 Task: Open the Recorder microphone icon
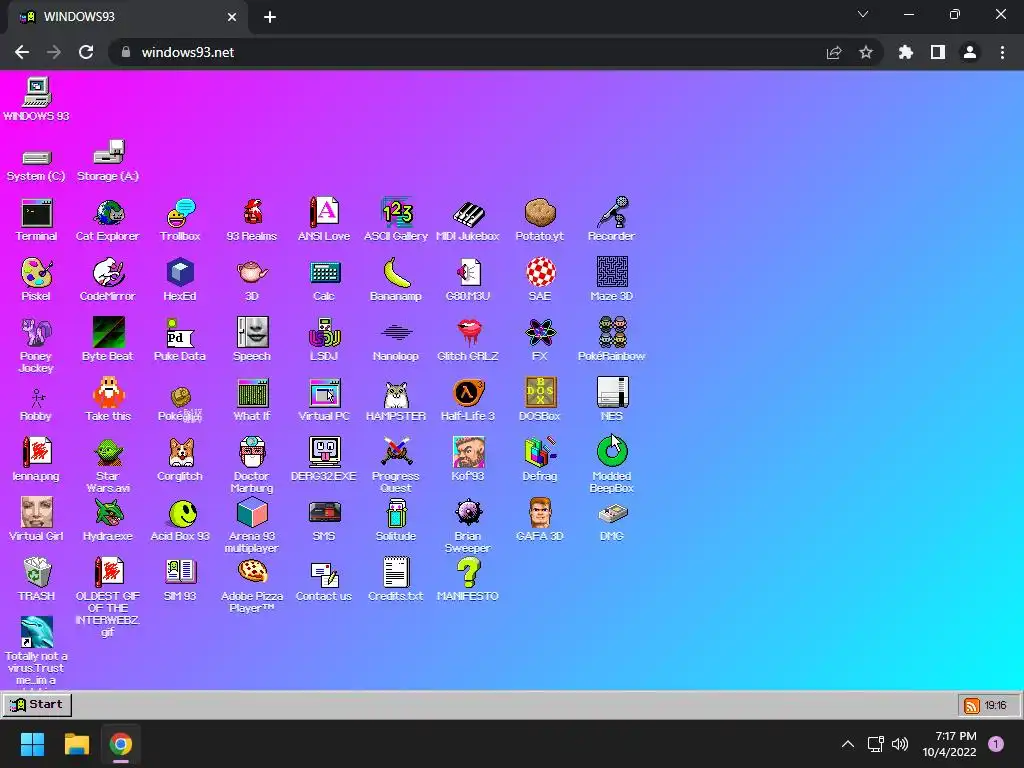[612, 214]
